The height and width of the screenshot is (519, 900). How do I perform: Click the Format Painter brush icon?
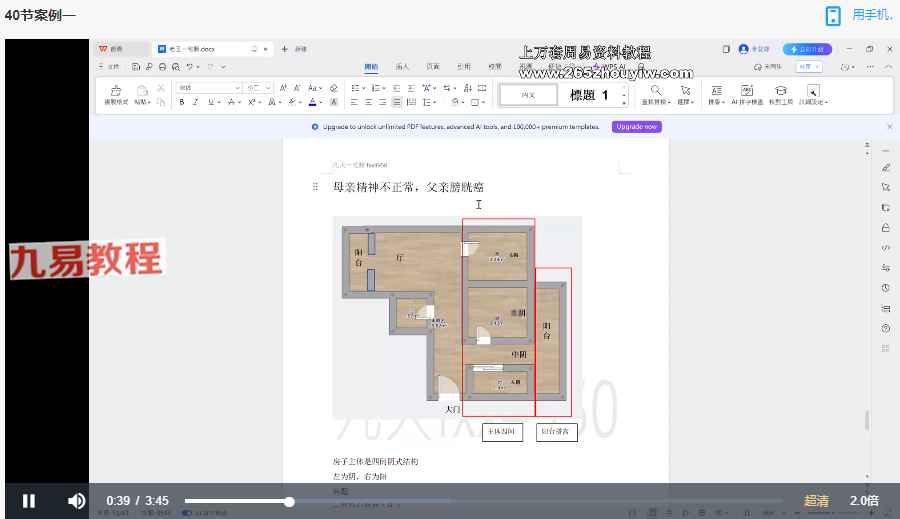tap(116, 92)
